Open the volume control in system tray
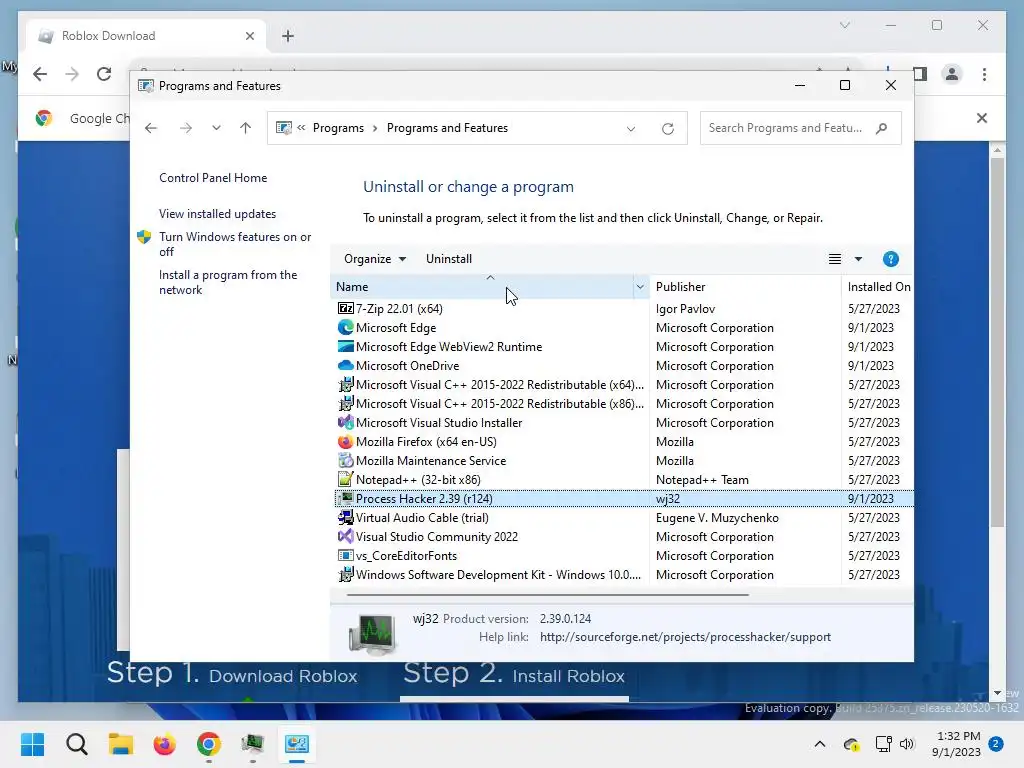1024x768 pixels. (906, 744)
